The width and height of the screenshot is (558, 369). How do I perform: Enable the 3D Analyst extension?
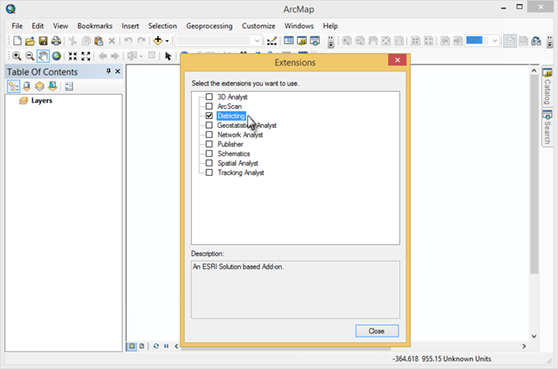(209, 97)
